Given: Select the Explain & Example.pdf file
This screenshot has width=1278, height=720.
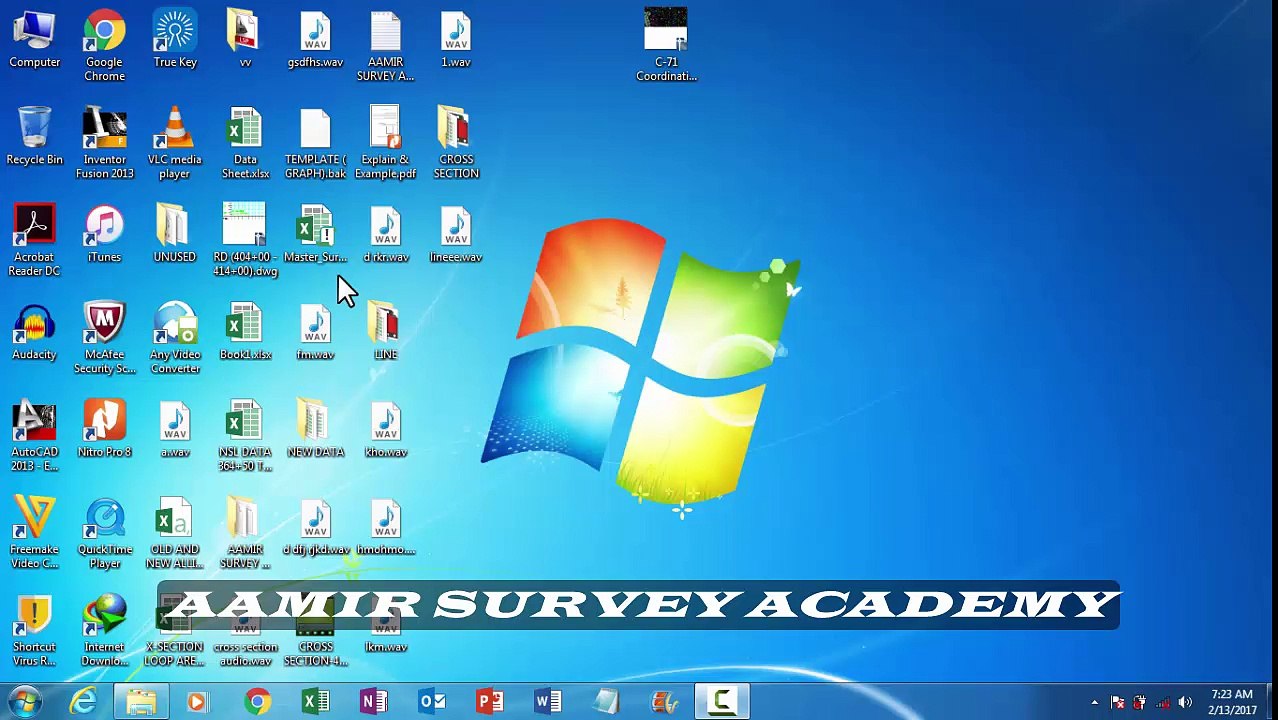Looking at the screenshot, I should [x=385, y=143].
